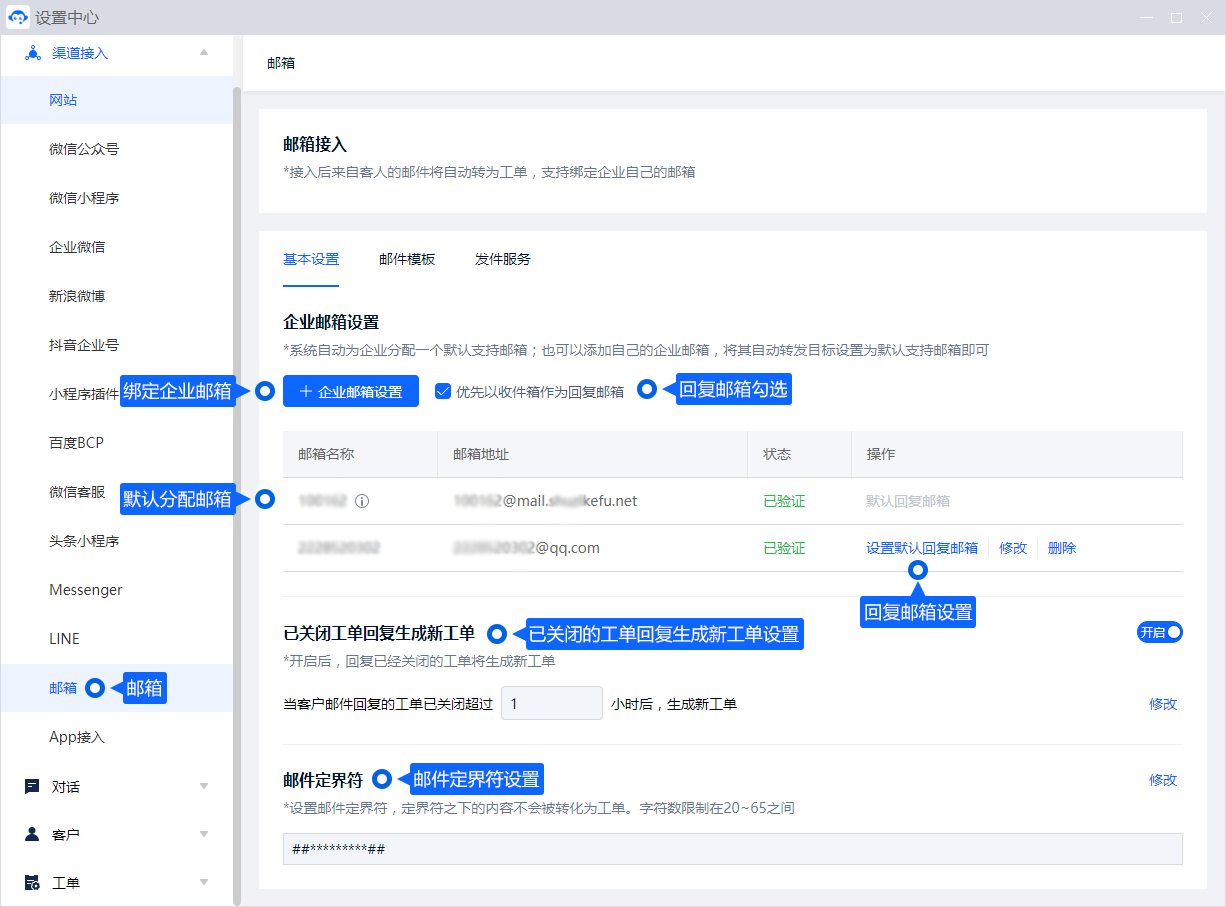
Task: Click the 对话 chat icon in sidebar
Action: tap(32, 786)
